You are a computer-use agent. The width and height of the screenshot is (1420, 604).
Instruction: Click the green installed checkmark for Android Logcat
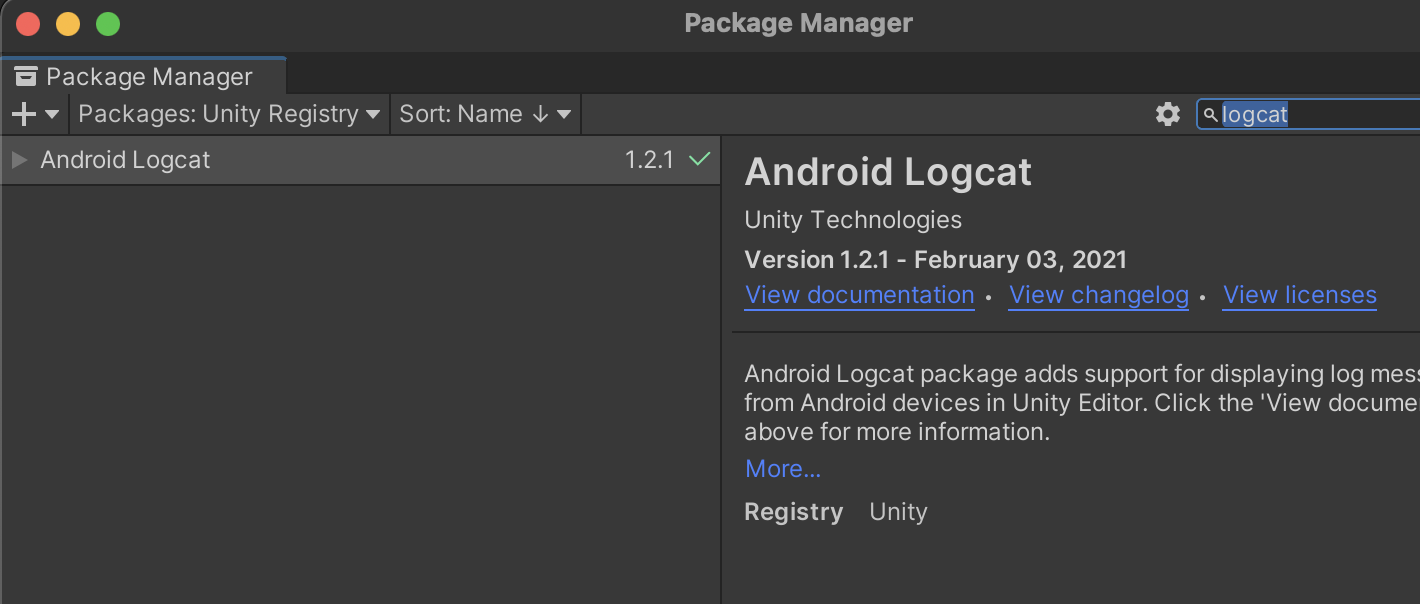[x=700, y=159]
